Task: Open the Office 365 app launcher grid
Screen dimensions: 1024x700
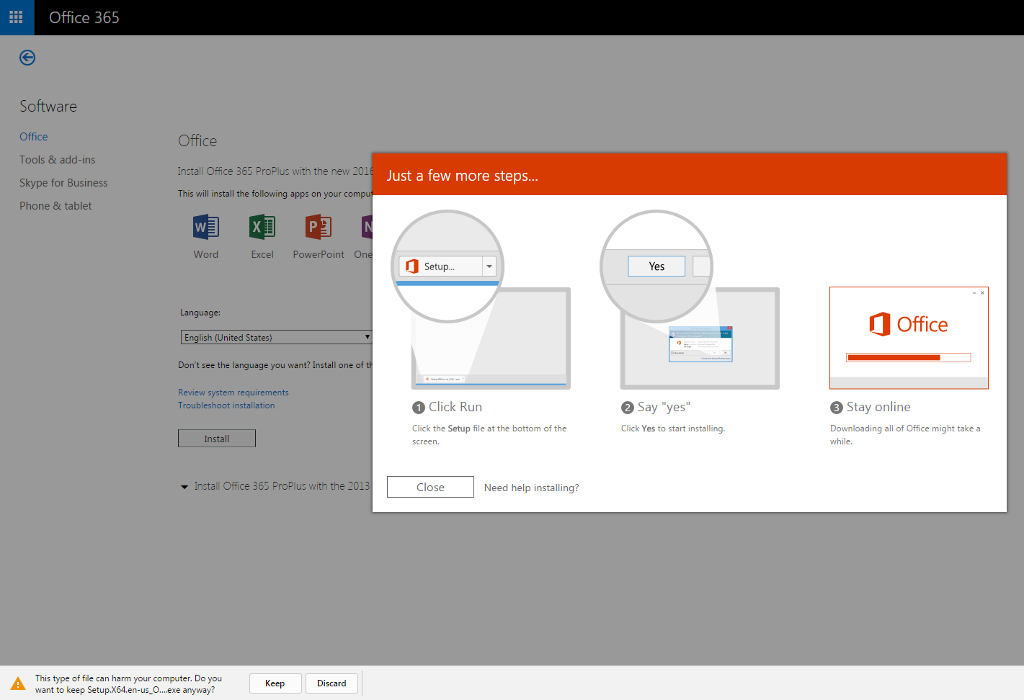Action: click(16, 17)
